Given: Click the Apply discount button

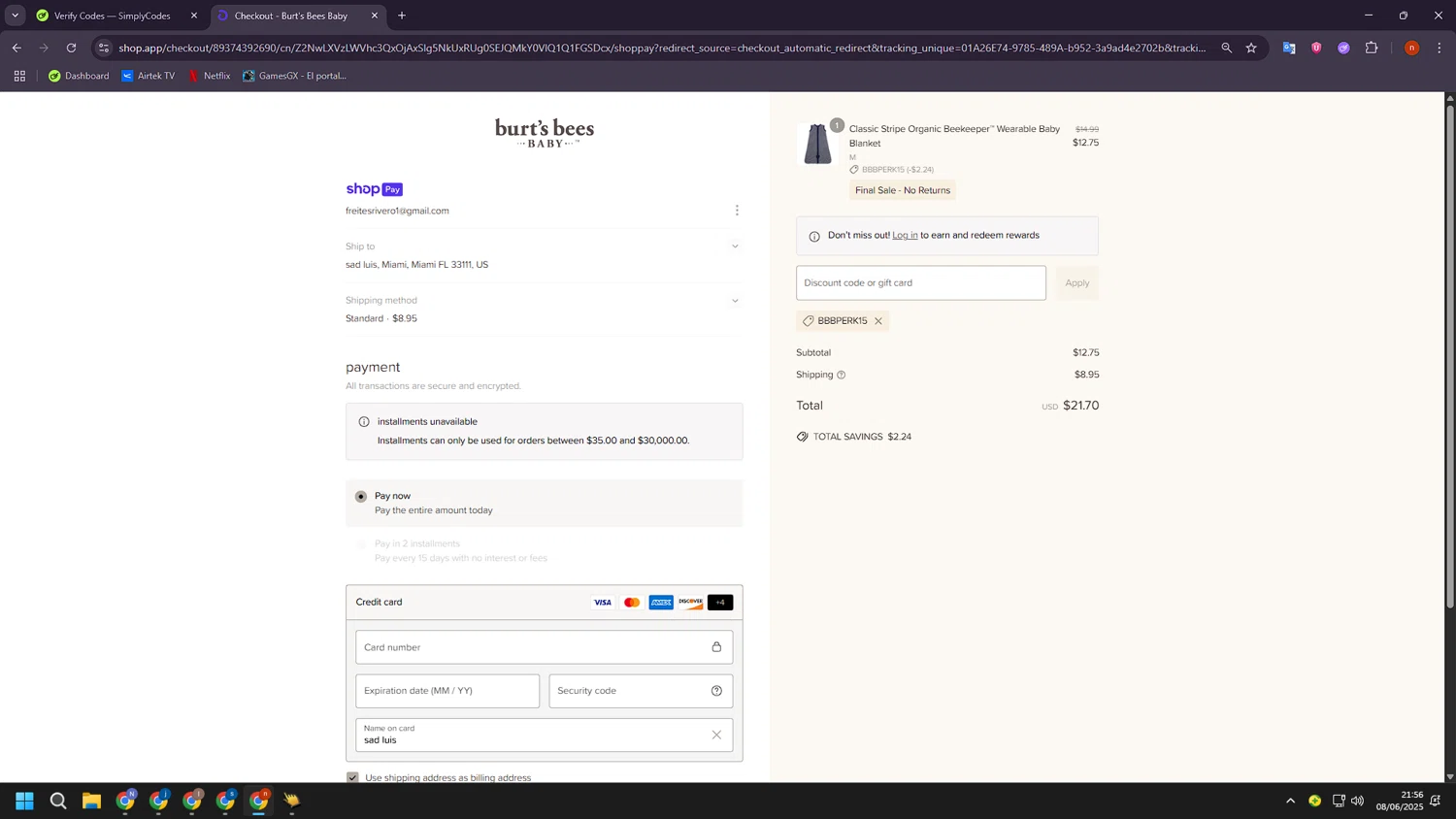Looking at the screenshot, I should point(1077,283).
